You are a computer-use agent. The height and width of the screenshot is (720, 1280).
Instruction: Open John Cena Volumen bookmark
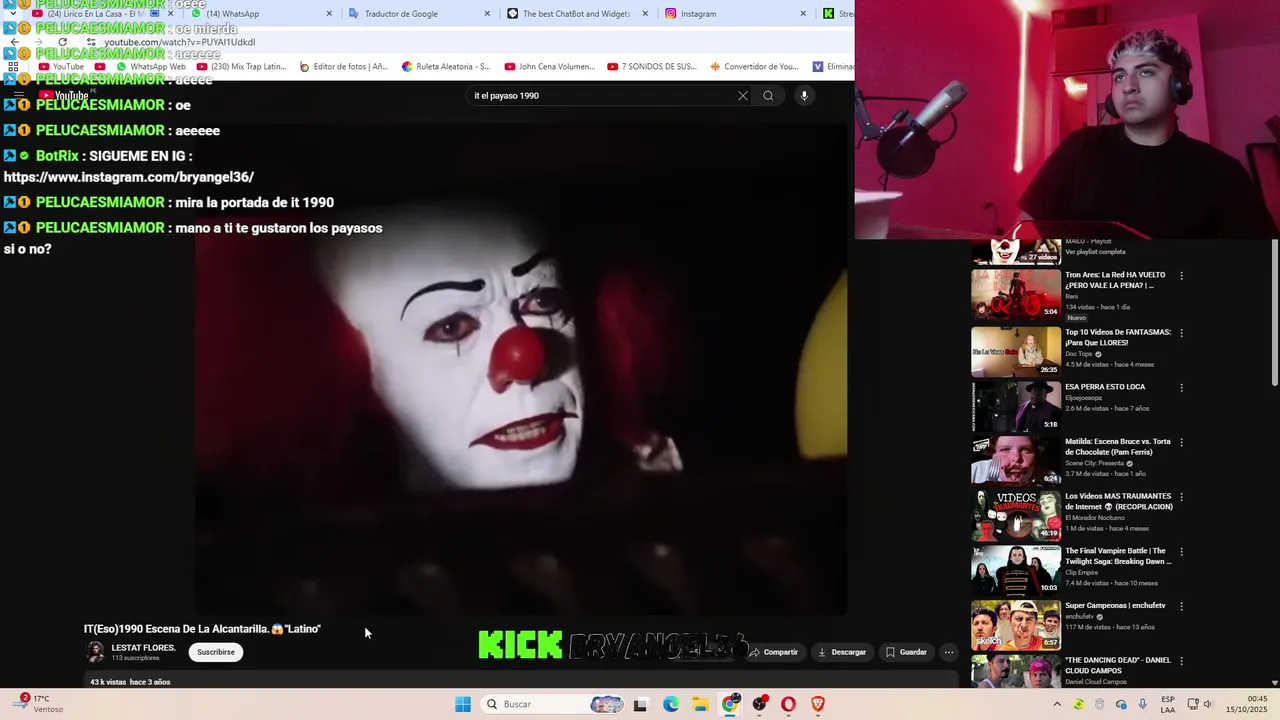(549, 67)
